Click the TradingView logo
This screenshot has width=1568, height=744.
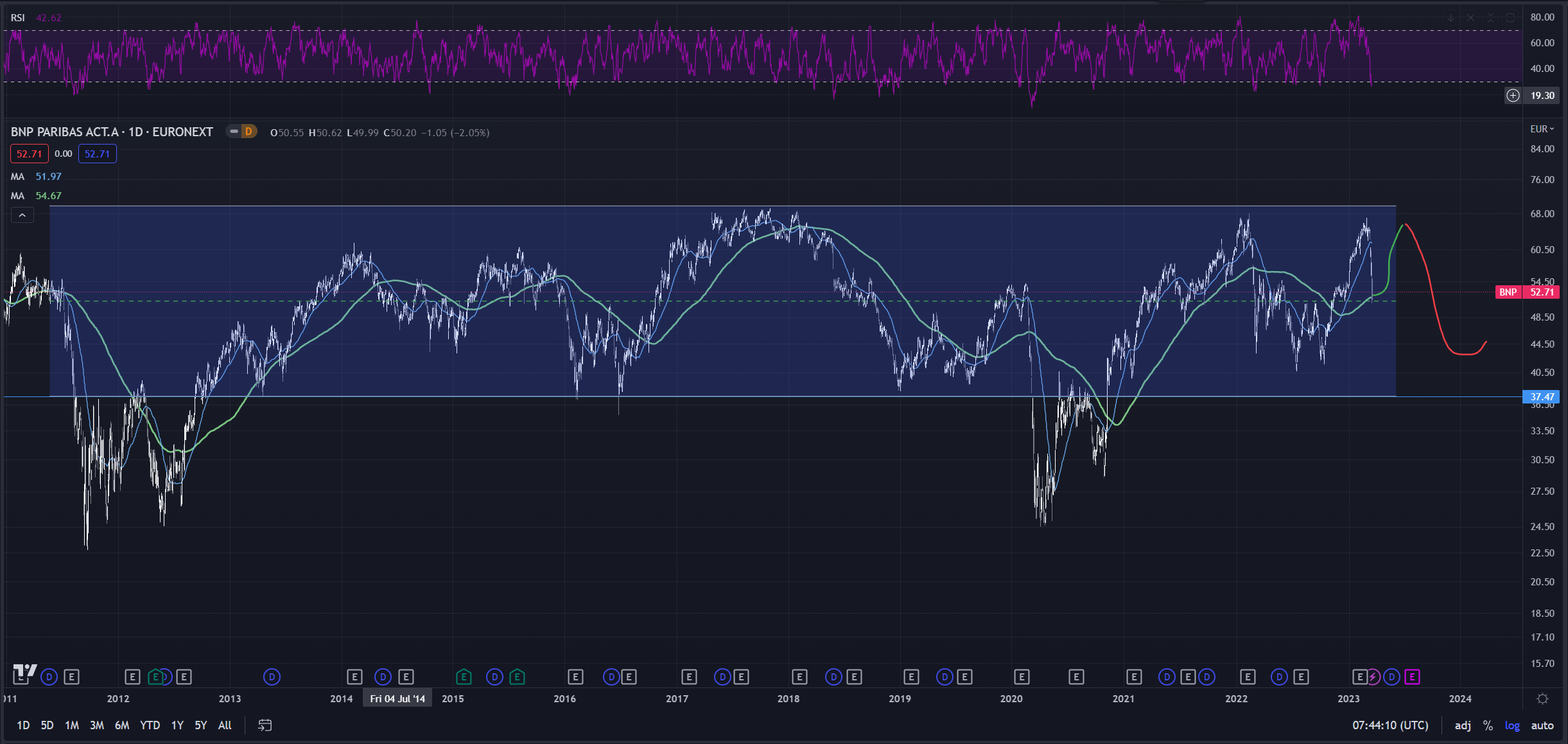point(24,672)
